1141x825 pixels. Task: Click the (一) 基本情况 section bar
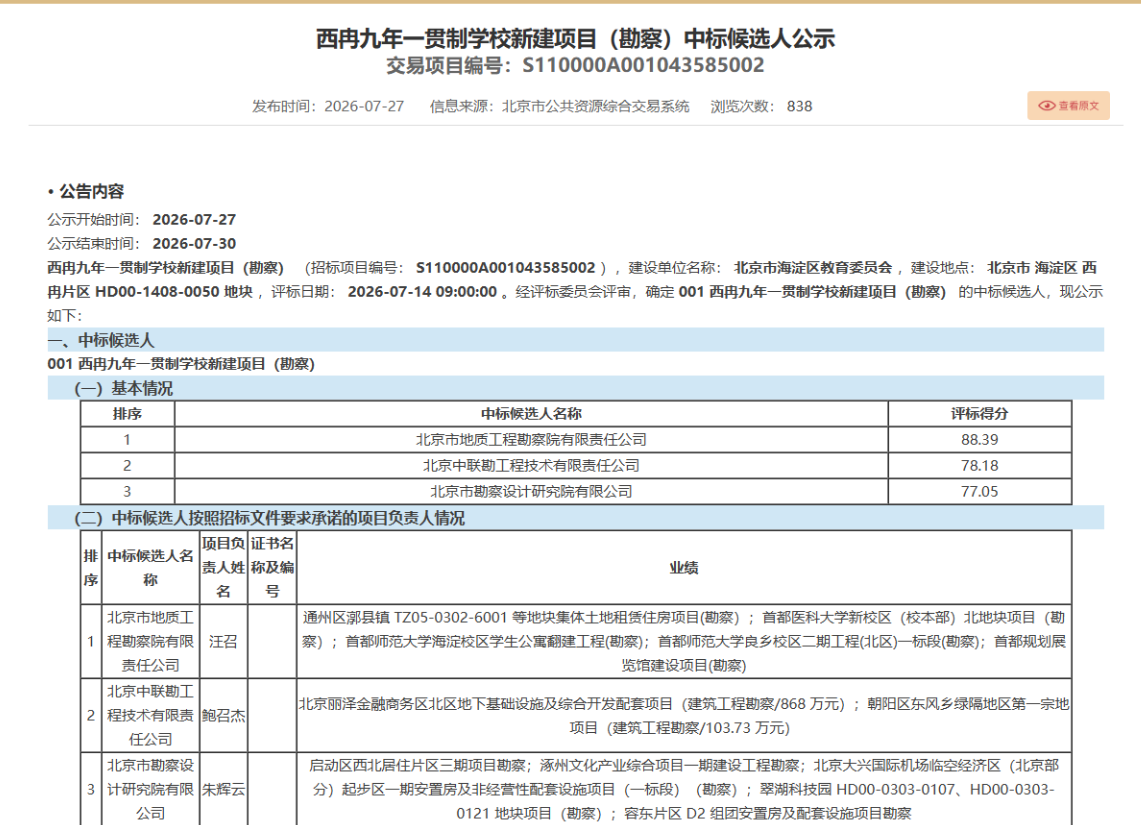click(x=576, y=388)
